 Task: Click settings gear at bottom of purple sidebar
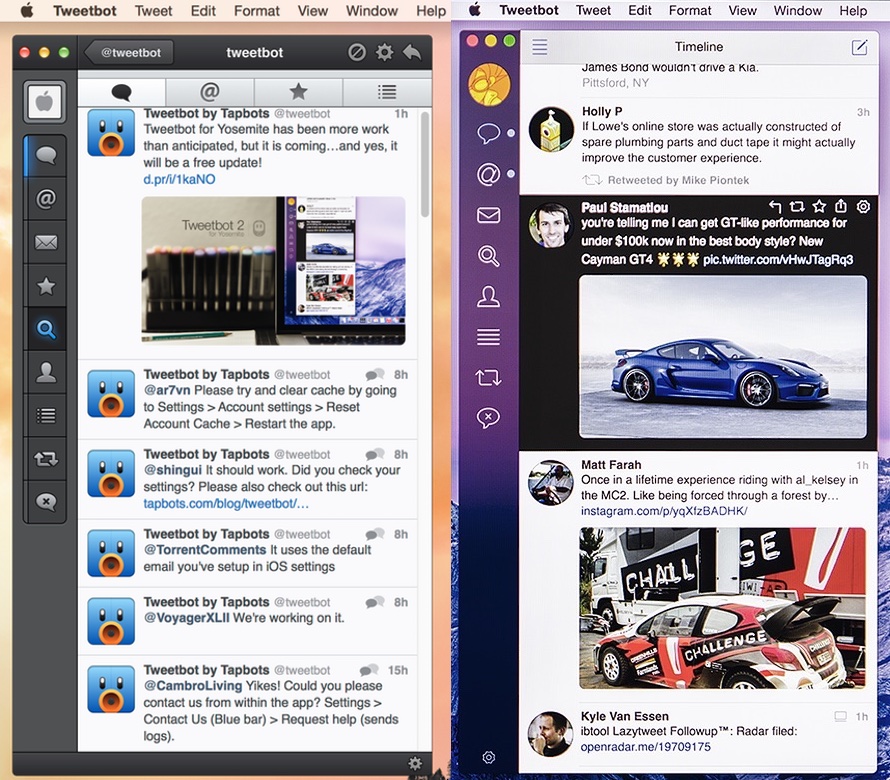point(488,757)
